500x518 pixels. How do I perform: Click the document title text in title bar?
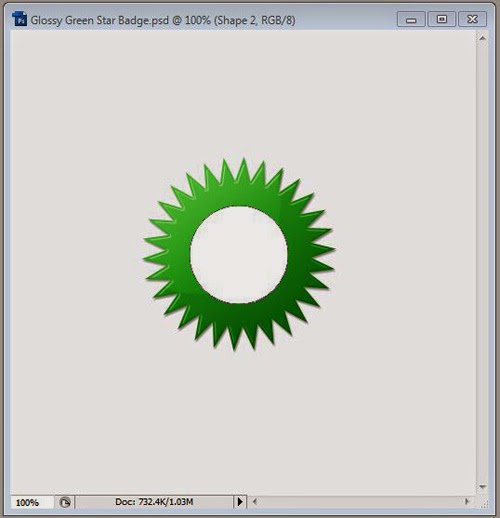163,20
